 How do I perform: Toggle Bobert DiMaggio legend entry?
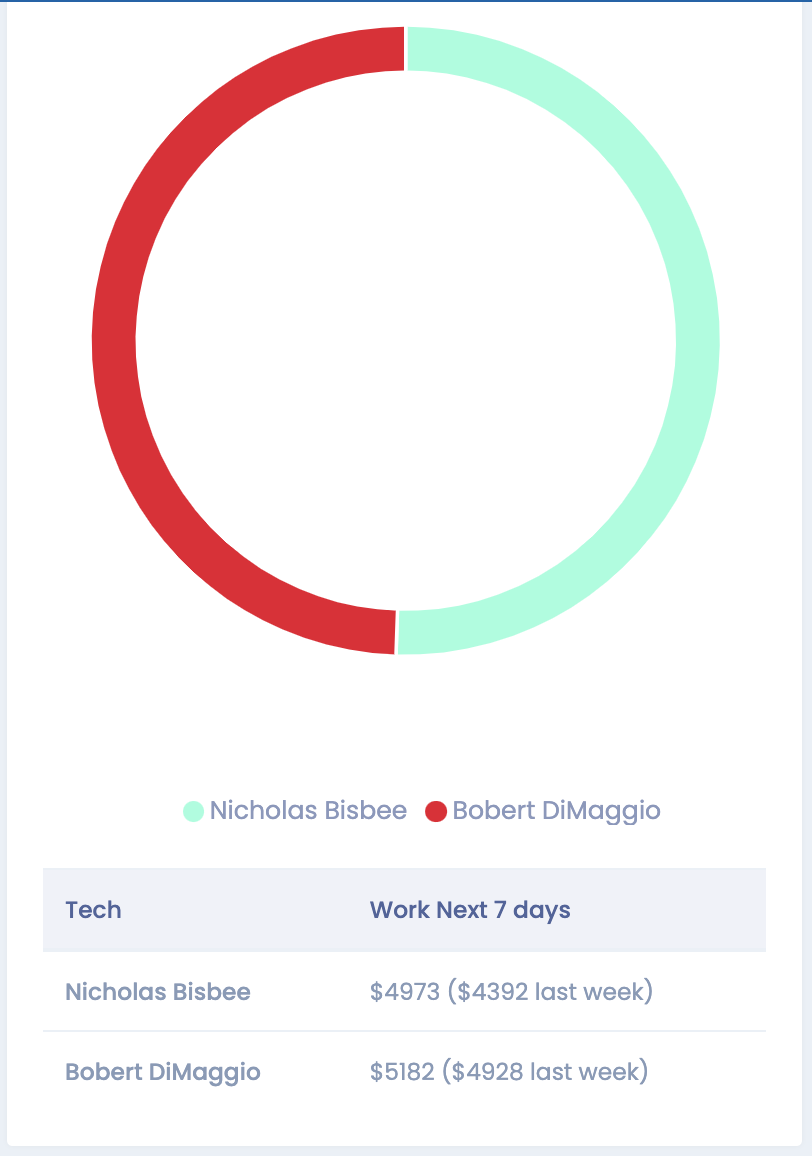click(543, 810)
